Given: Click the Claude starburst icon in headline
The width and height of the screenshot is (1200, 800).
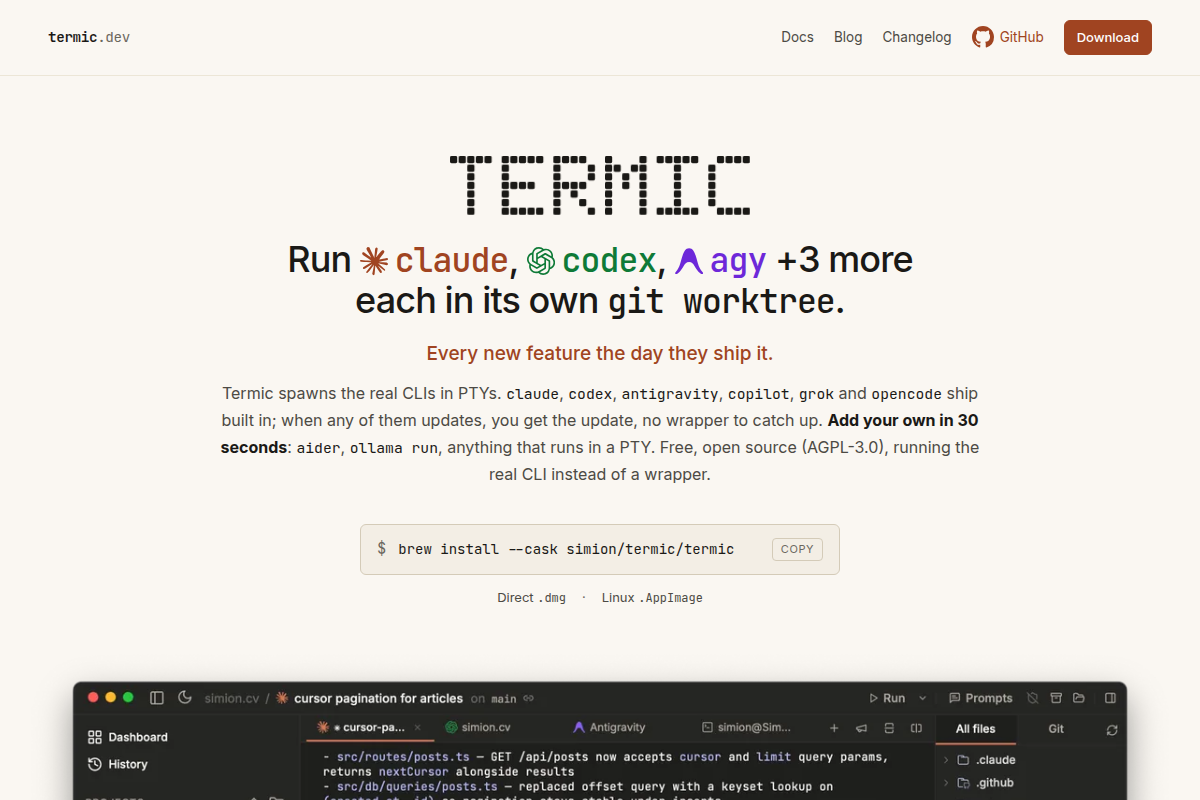Looking at the screenshot, I should (x=374, y=261).
